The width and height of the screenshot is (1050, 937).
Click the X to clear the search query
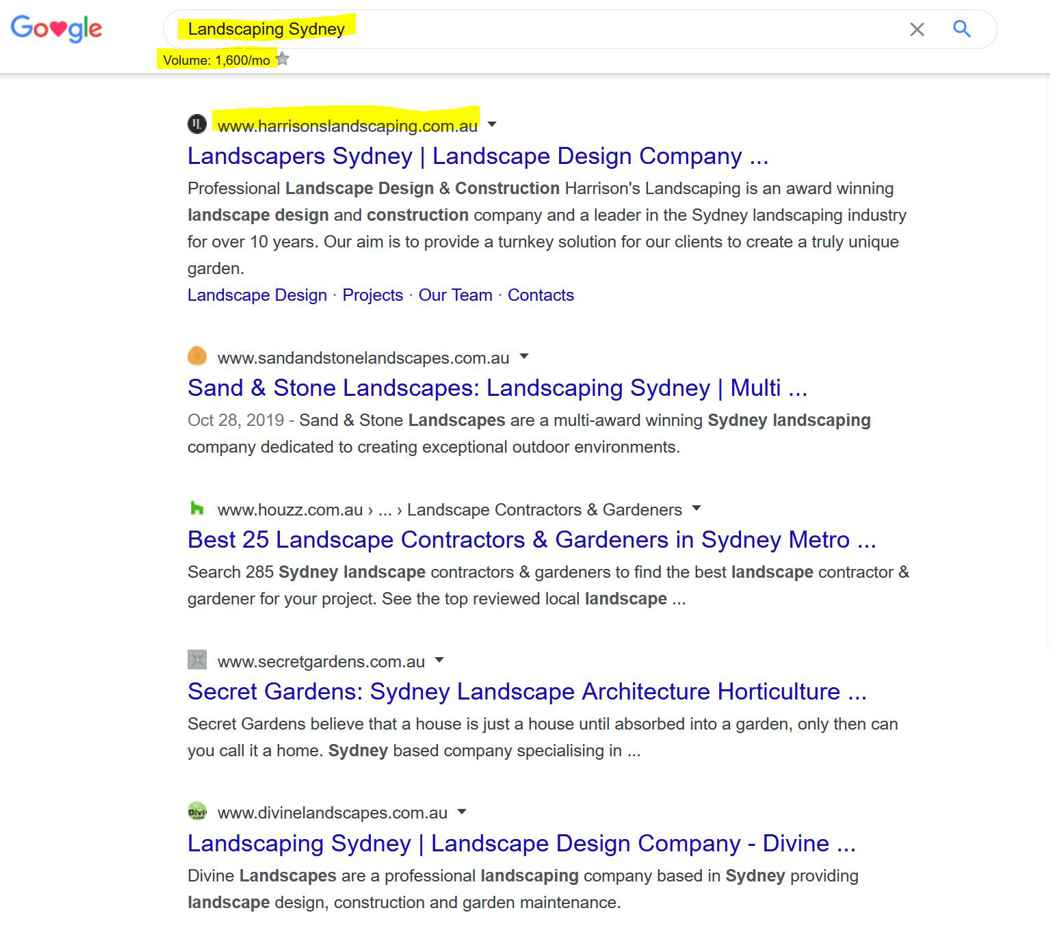click(x=916, y=29)
